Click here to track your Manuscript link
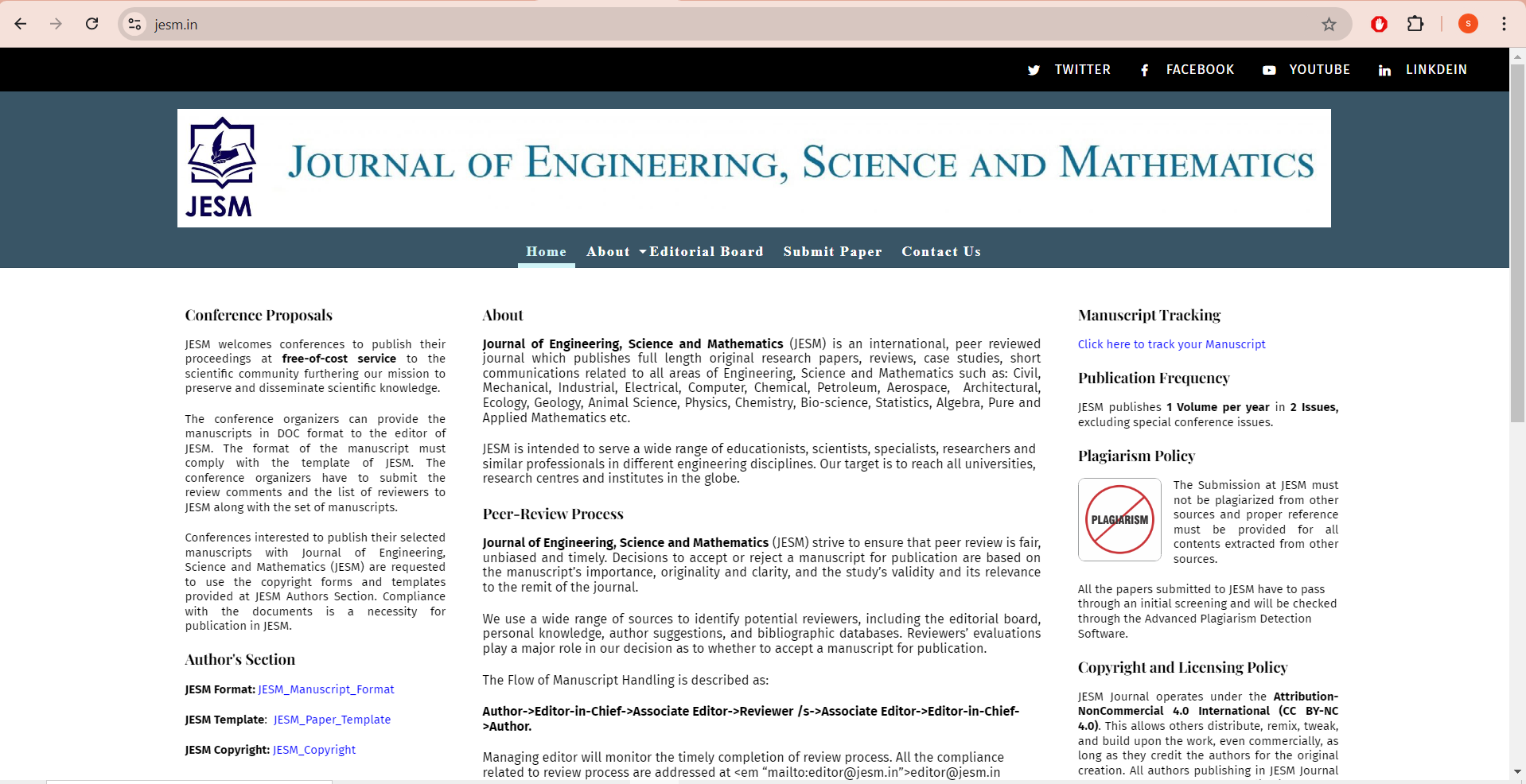Image resolution: width=1526 pixels, height=784 pixels. coord(1171,344)
